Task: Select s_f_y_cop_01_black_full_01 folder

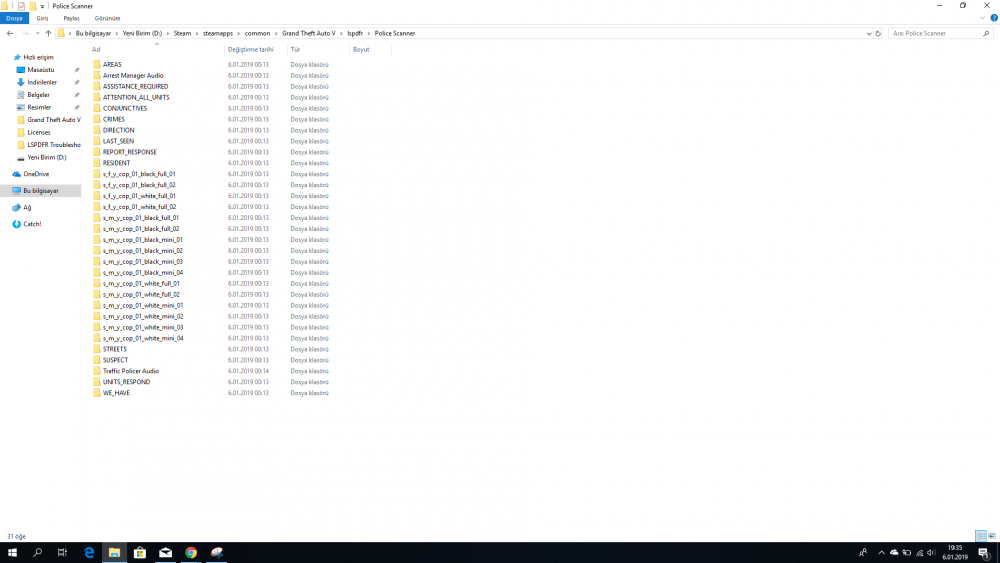Action: point(139,174)
